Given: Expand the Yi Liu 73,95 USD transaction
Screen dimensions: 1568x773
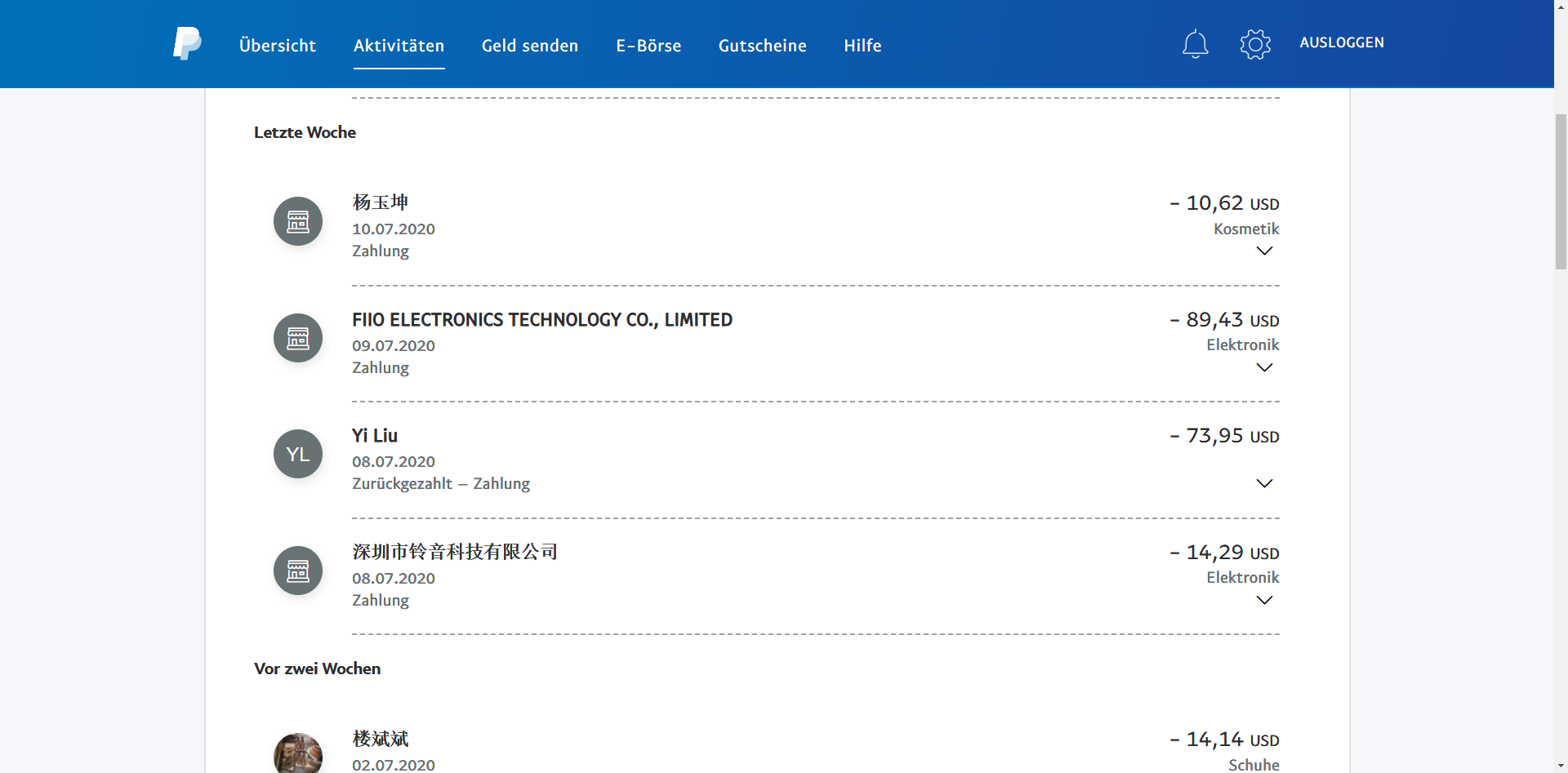Looking at the screenshot, I should point(1263,483).
